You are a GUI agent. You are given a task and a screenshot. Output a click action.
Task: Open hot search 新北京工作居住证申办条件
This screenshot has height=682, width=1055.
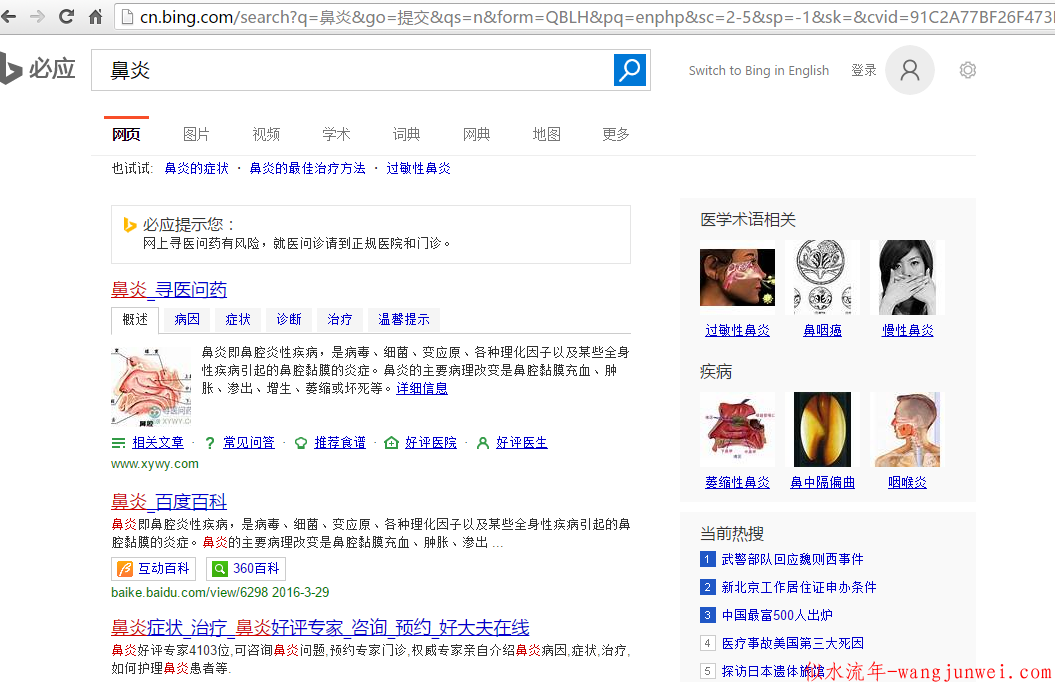(x=799, y=587)
